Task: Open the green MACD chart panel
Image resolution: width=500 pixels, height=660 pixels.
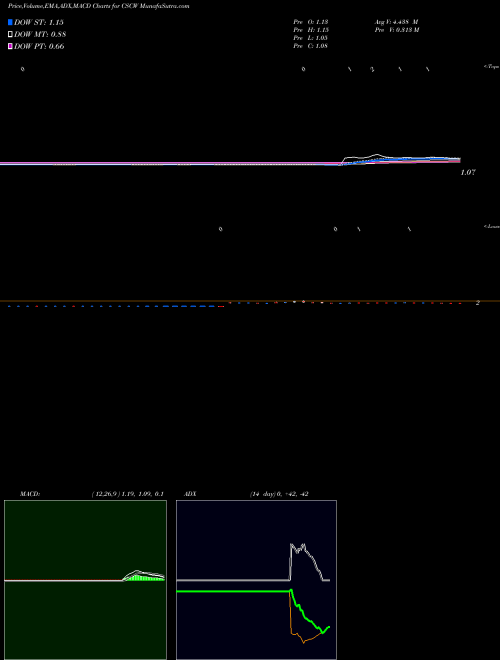Action: [85, 580]
